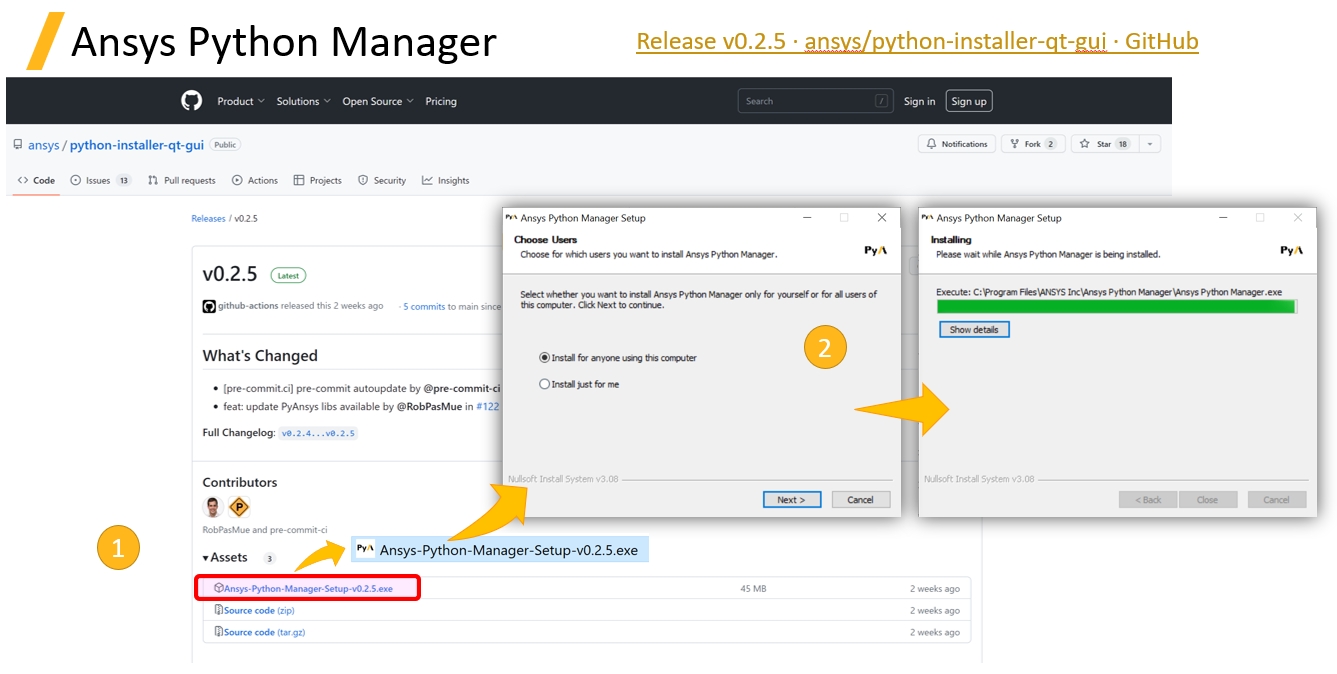Viewport: 1337px width, 674px height.
Task: Open the Pull requests tab
Action: [182, 181]
